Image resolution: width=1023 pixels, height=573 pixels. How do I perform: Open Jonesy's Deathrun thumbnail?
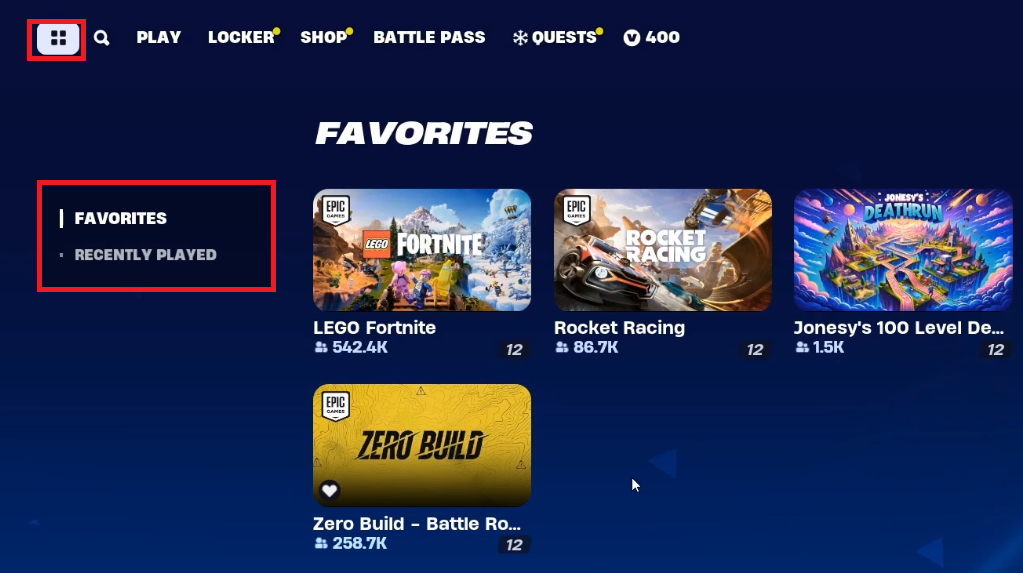click(x=904, y=250)
